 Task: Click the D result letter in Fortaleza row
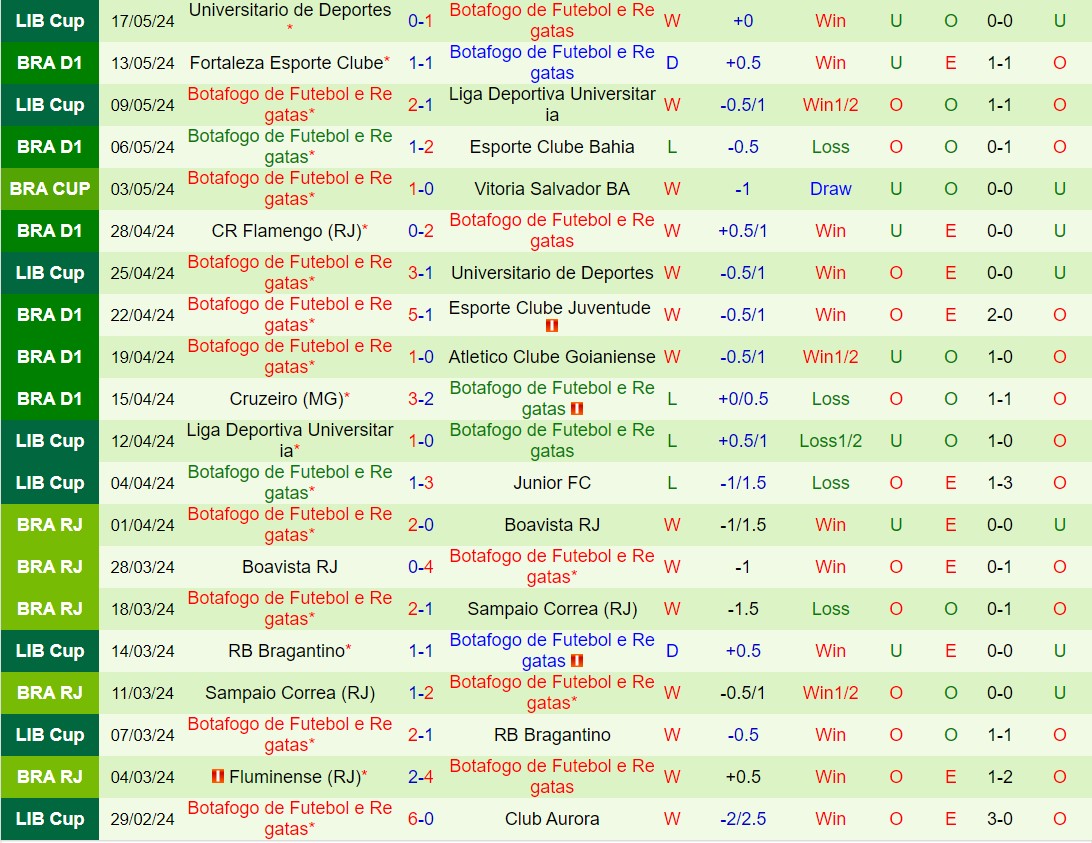coord(672,63)
